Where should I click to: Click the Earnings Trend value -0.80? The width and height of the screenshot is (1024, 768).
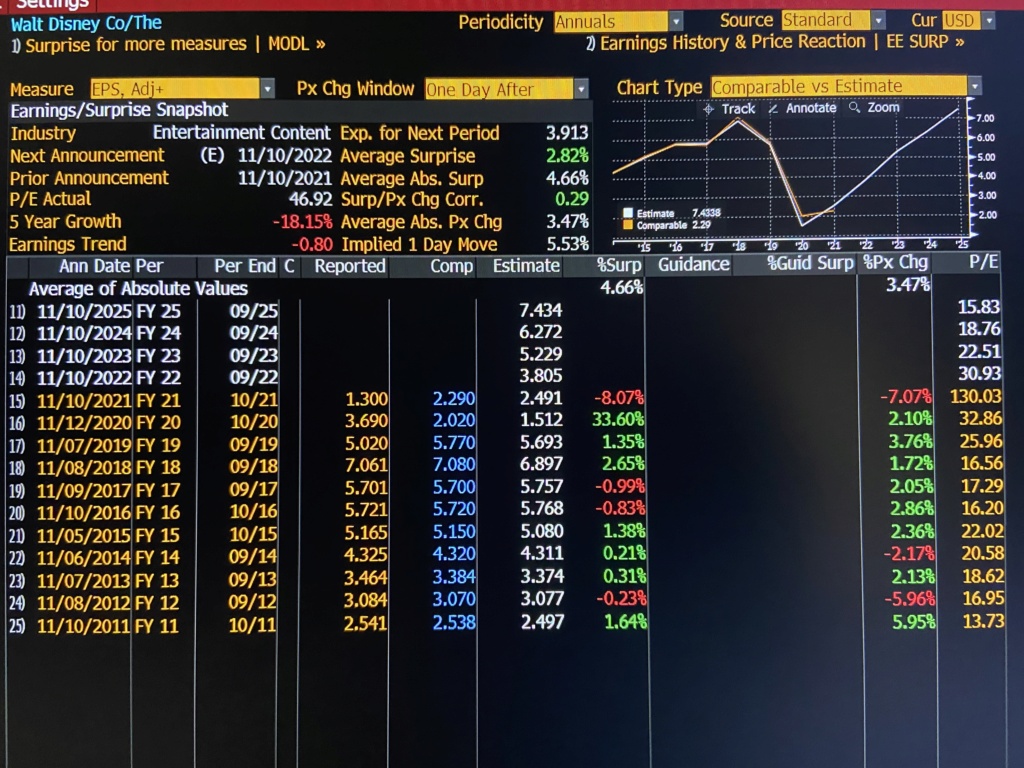[312, 244]
